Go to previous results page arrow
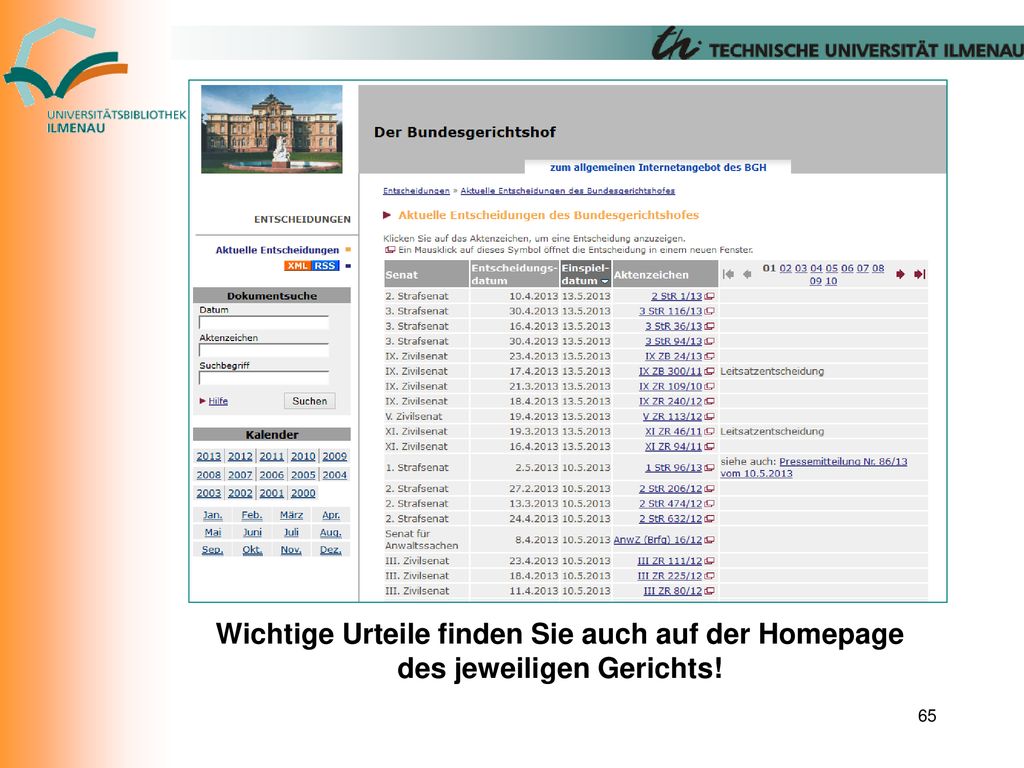This screenshot has height=768, width=1024. coord(747,274)
